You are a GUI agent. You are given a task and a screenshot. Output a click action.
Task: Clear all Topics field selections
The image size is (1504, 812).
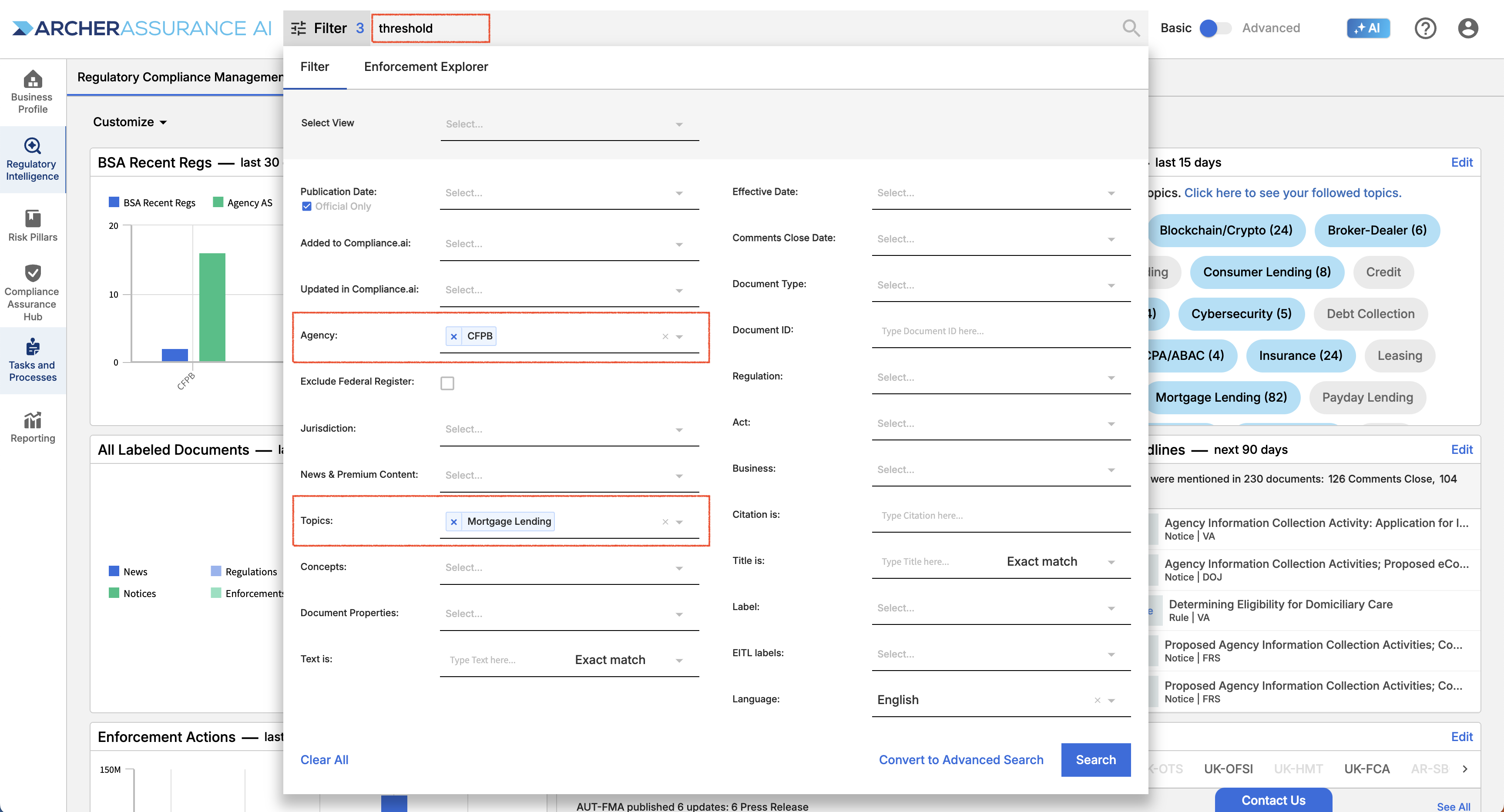click(x=665, y=522)
